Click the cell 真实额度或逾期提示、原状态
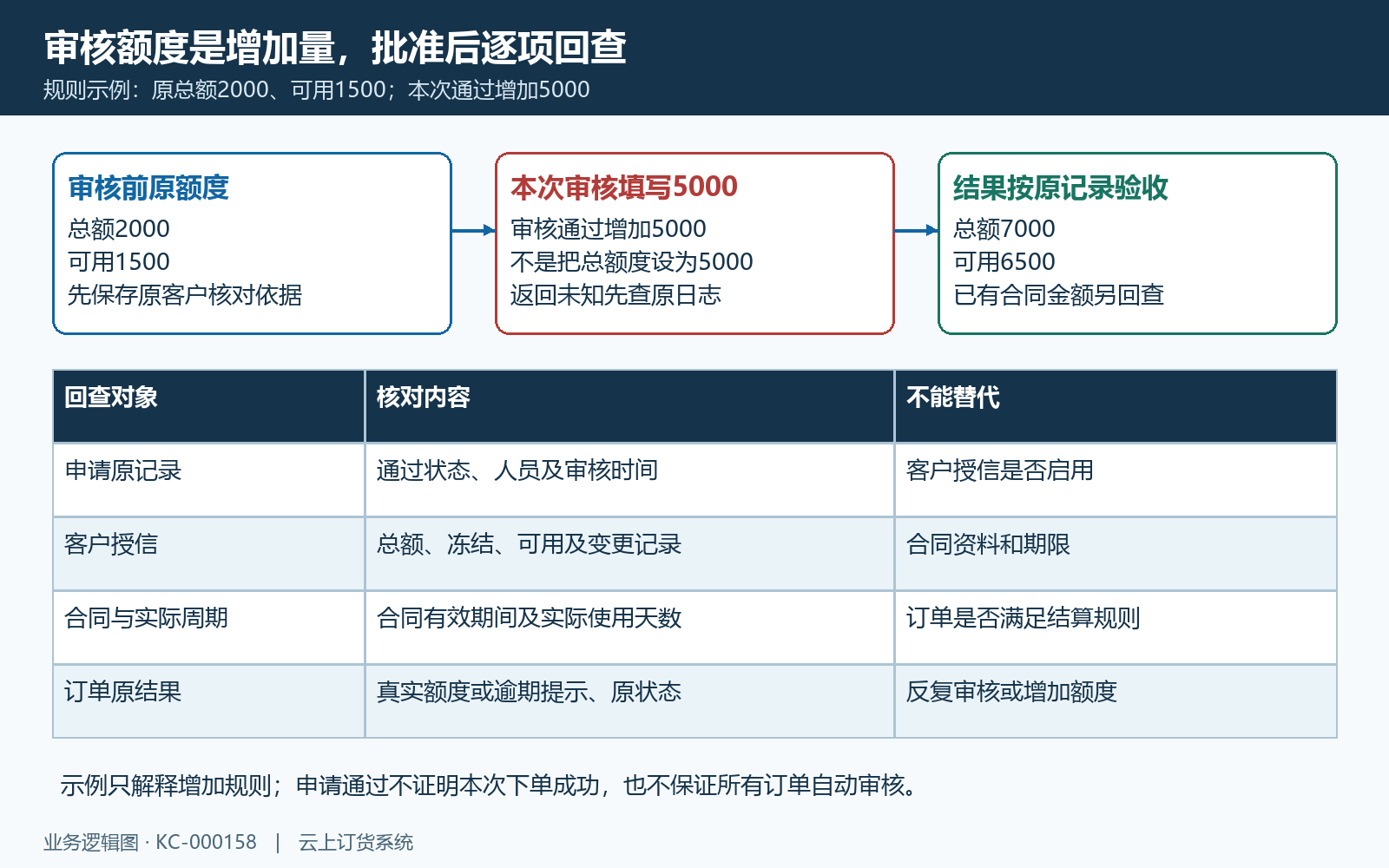 [629, 701]
